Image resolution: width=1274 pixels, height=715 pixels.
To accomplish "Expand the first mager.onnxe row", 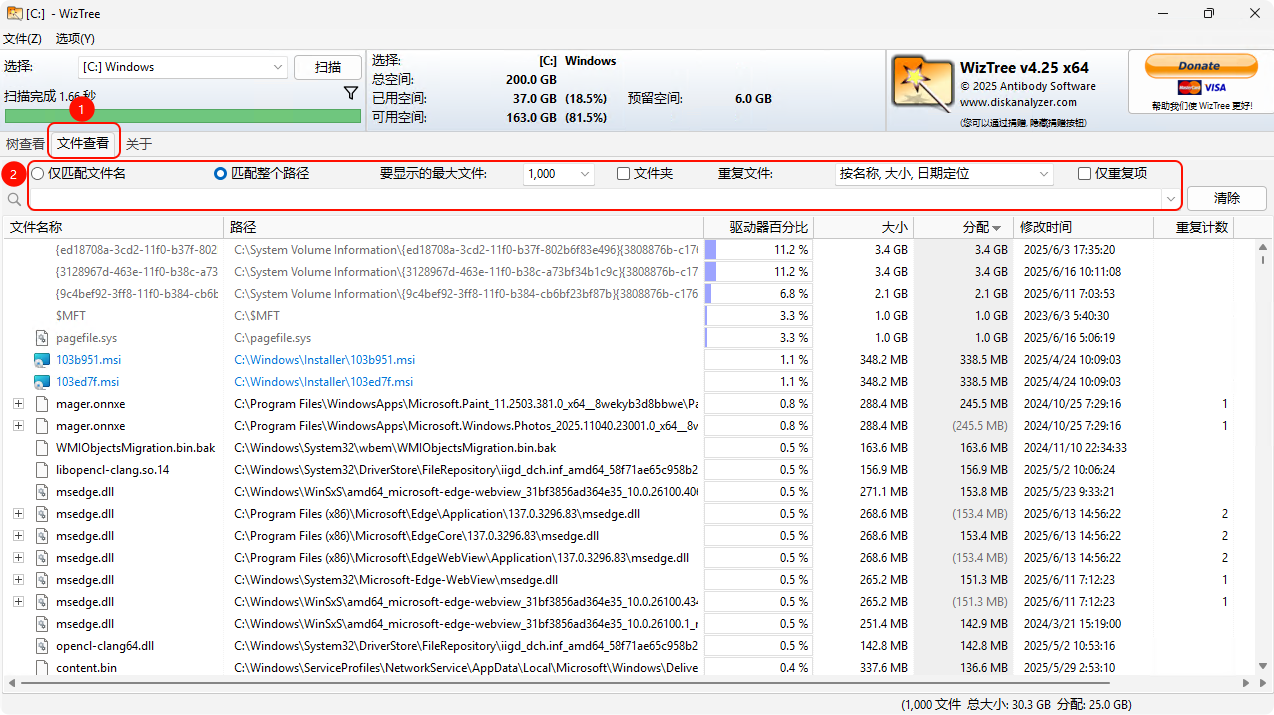I will coord(18,404).
